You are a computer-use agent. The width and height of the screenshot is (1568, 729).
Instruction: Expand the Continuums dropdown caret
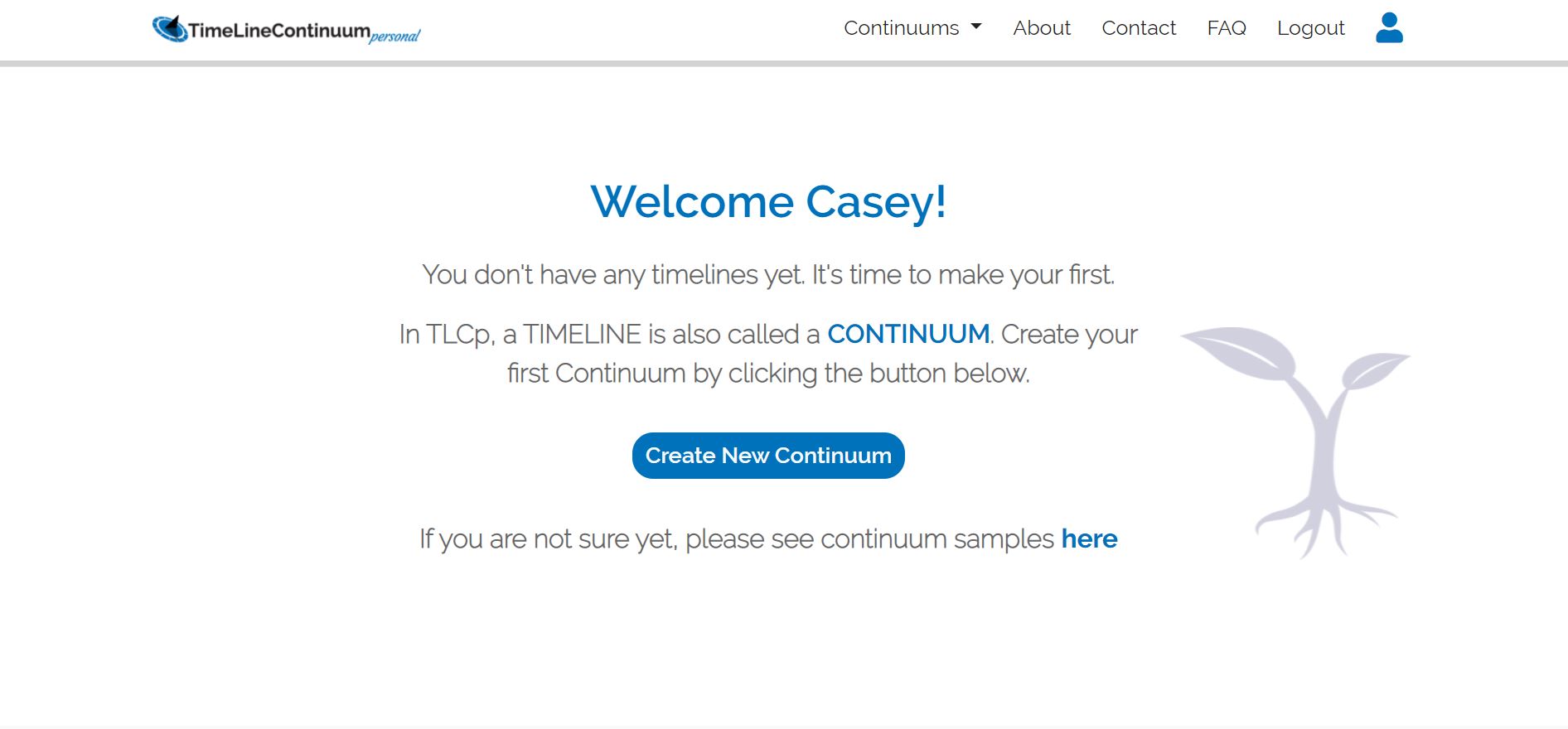[x=976, y=27]
